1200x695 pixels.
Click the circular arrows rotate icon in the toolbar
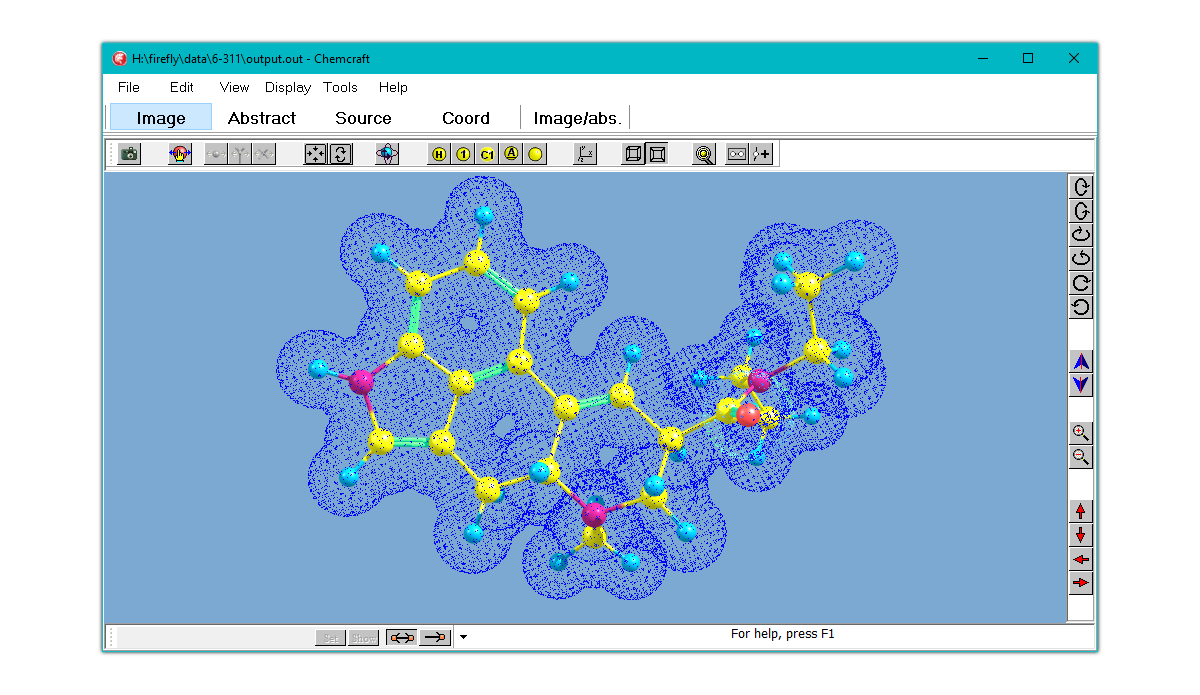tap(341, 154)
